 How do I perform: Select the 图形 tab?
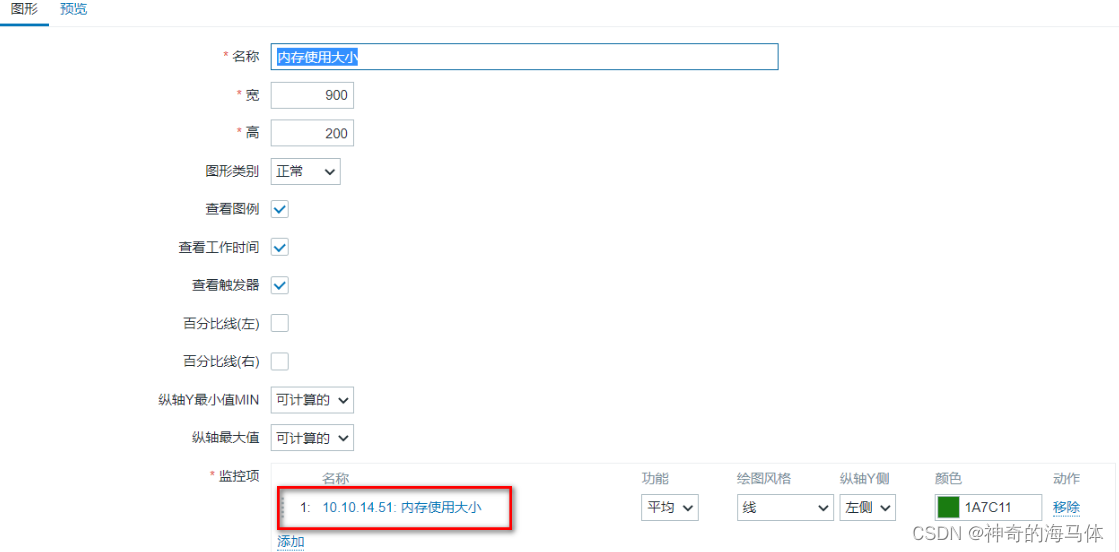pyautogui.click(x=24, y=11)
